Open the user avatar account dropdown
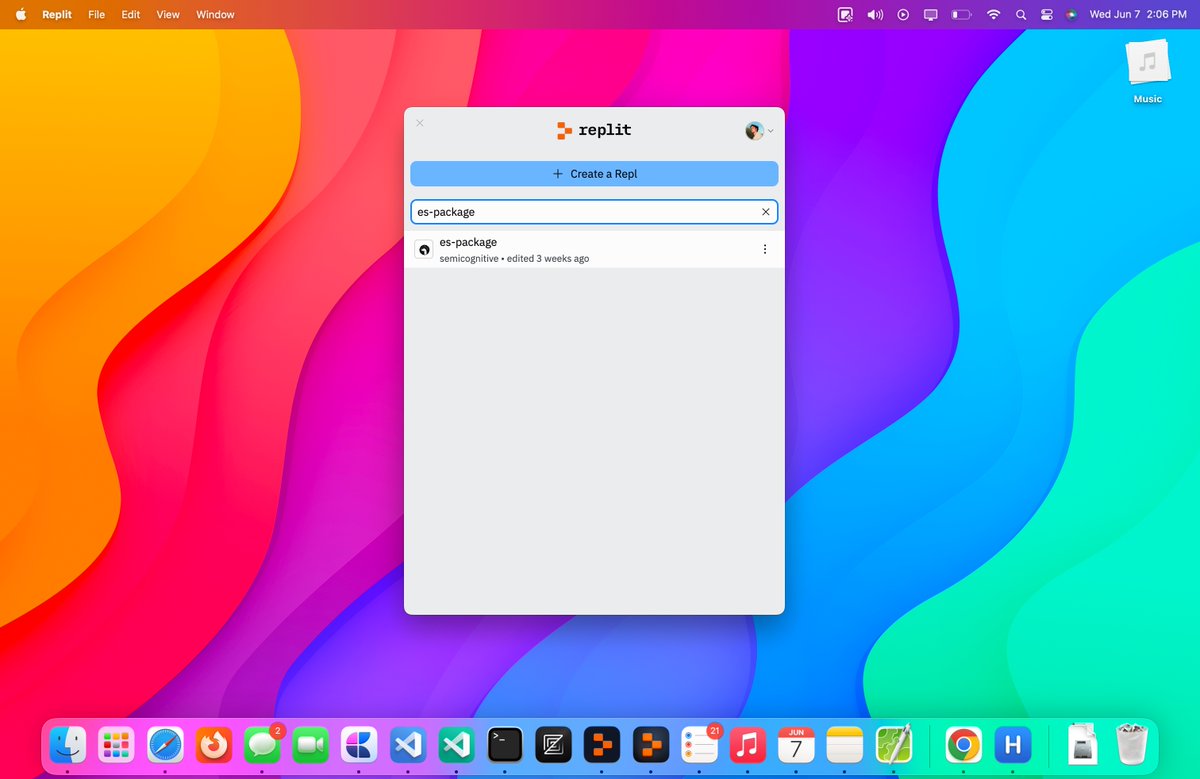The image size is (1200, 779). 759,131
